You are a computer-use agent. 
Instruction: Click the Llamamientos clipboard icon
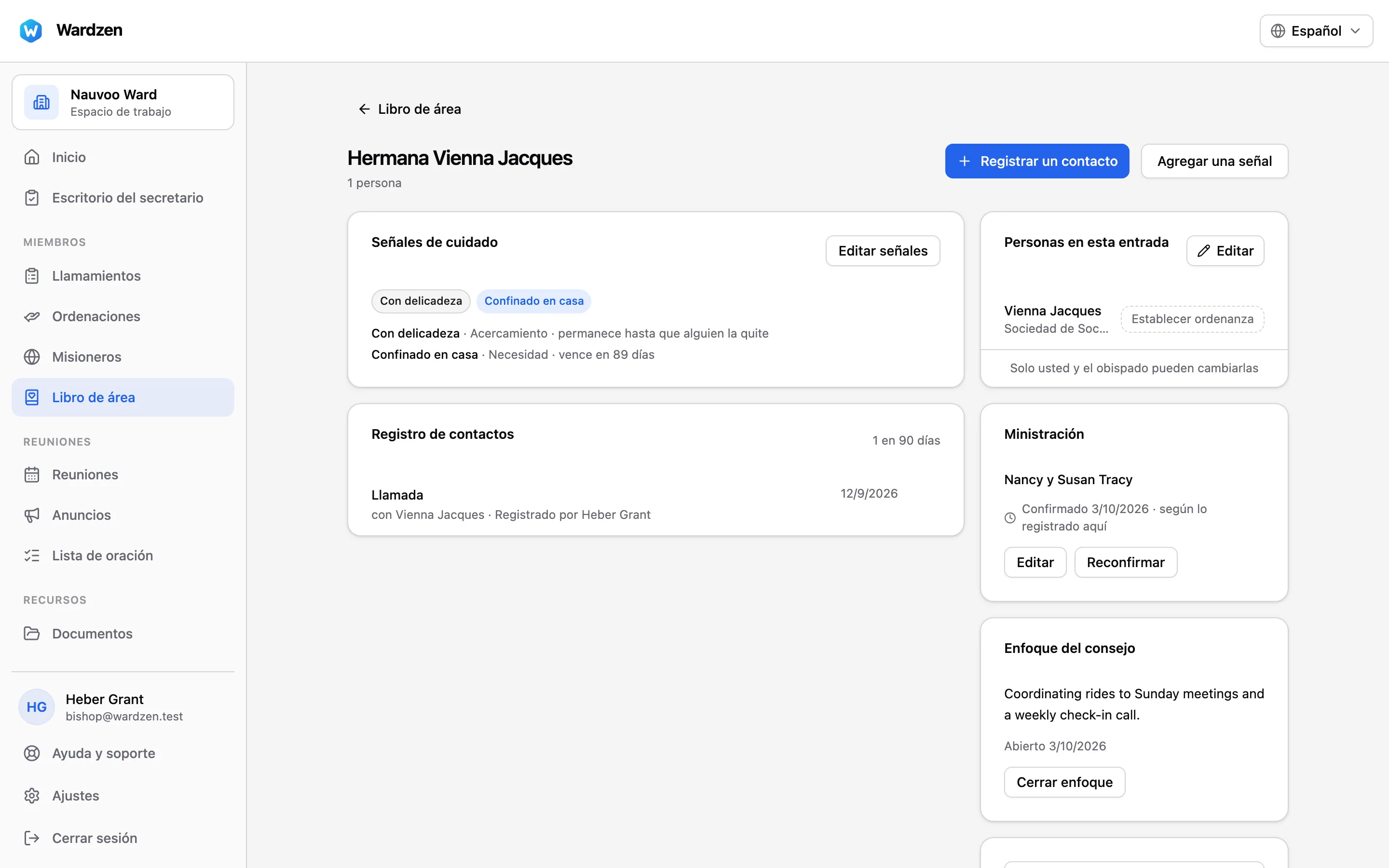(x=32, y=275)
